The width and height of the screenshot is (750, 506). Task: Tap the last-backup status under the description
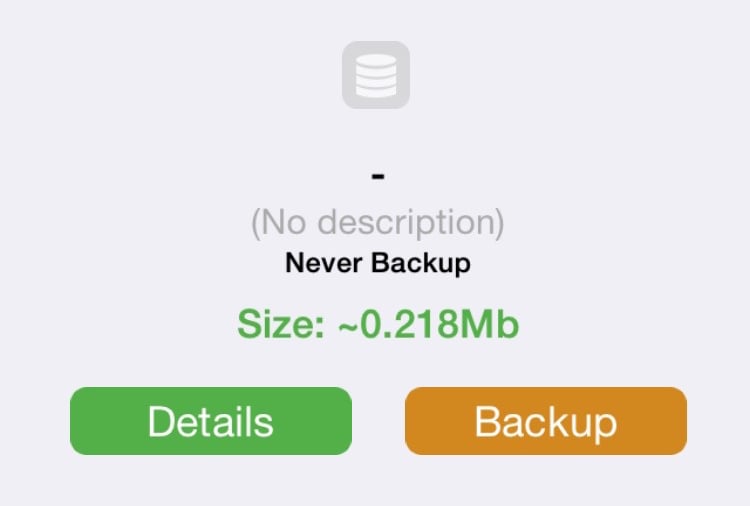[x=378, y=264]
